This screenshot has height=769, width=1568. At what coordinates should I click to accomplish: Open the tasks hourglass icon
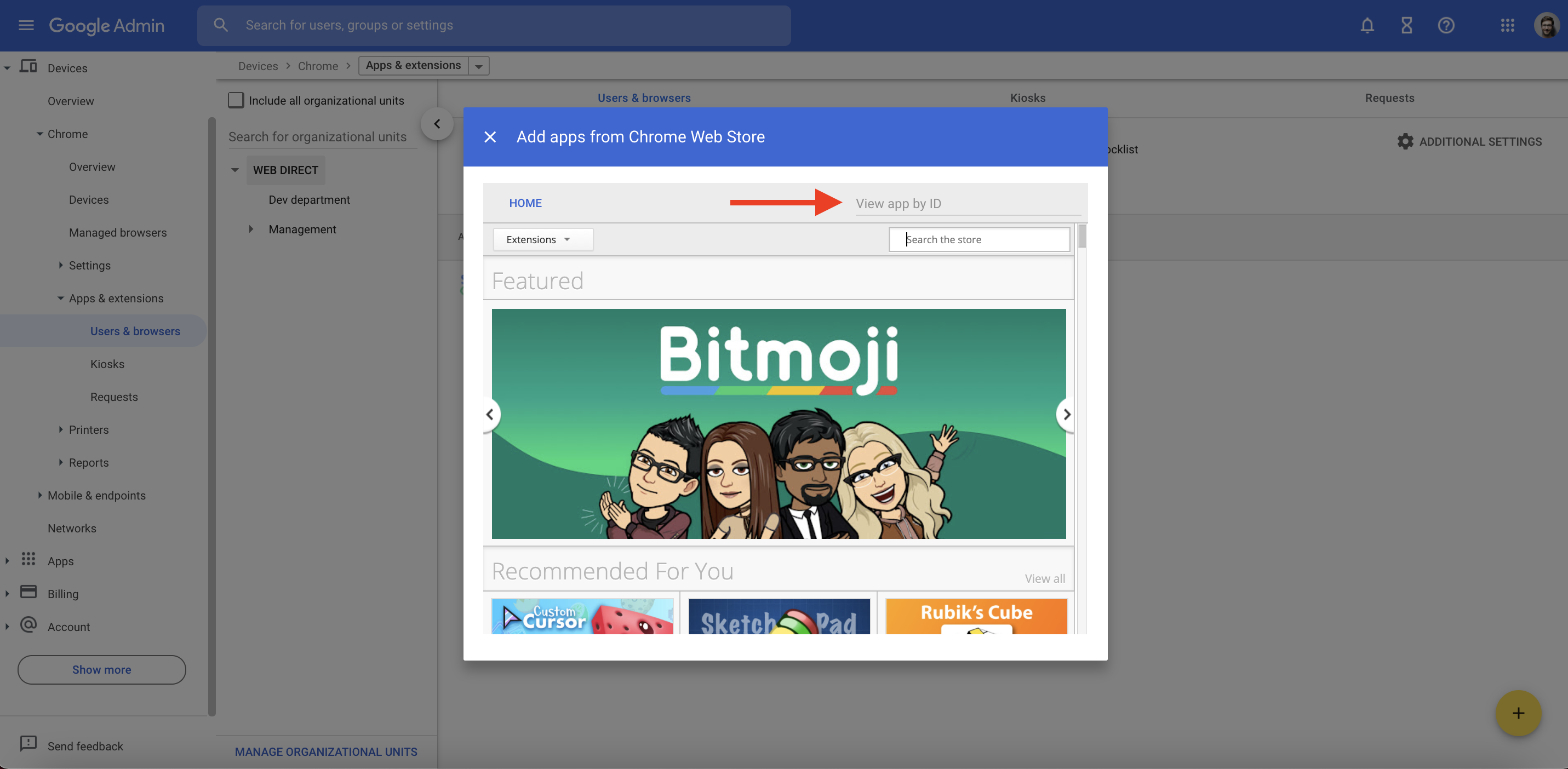pyautogui.click(x=1406, y=25)
